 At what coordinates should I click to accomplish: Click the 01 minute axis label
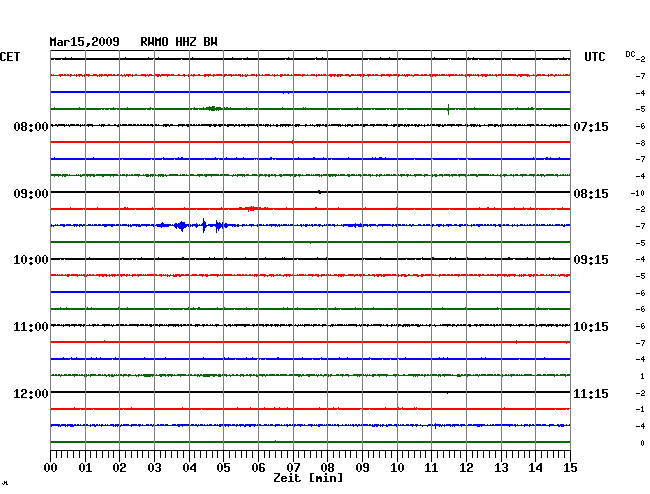click(x=85, y=468)
